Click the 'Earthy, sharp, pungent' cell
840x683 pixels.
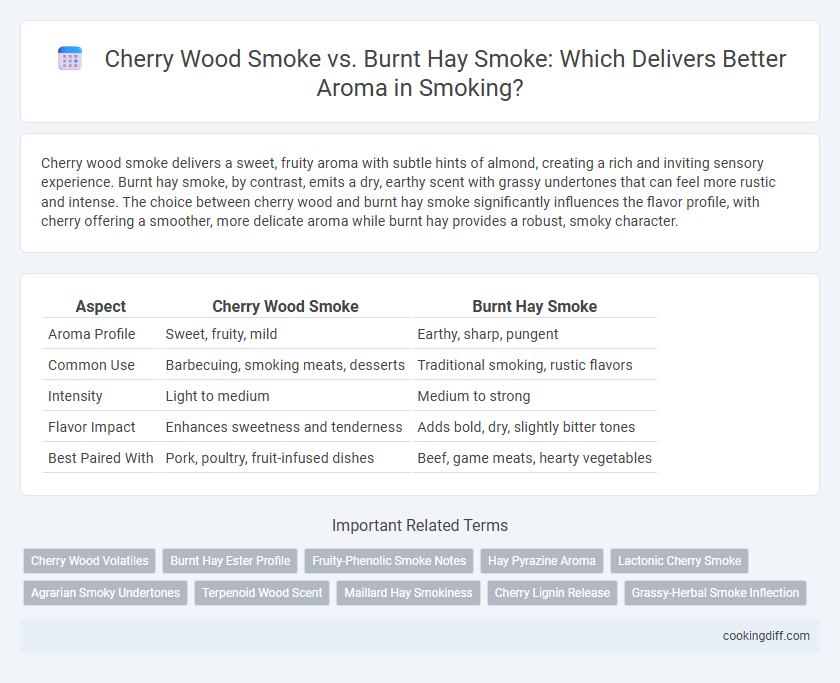pyautogui.click(x=534, y=334)
